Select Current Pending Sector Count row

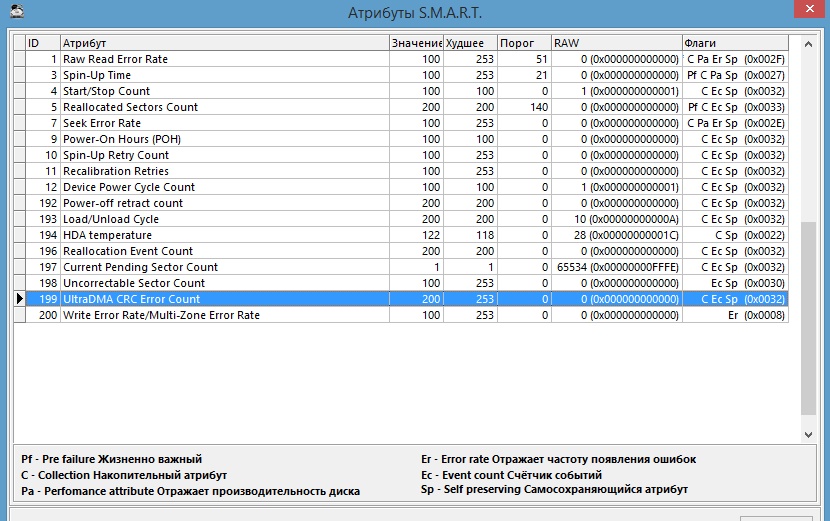(x=401, y=267)
